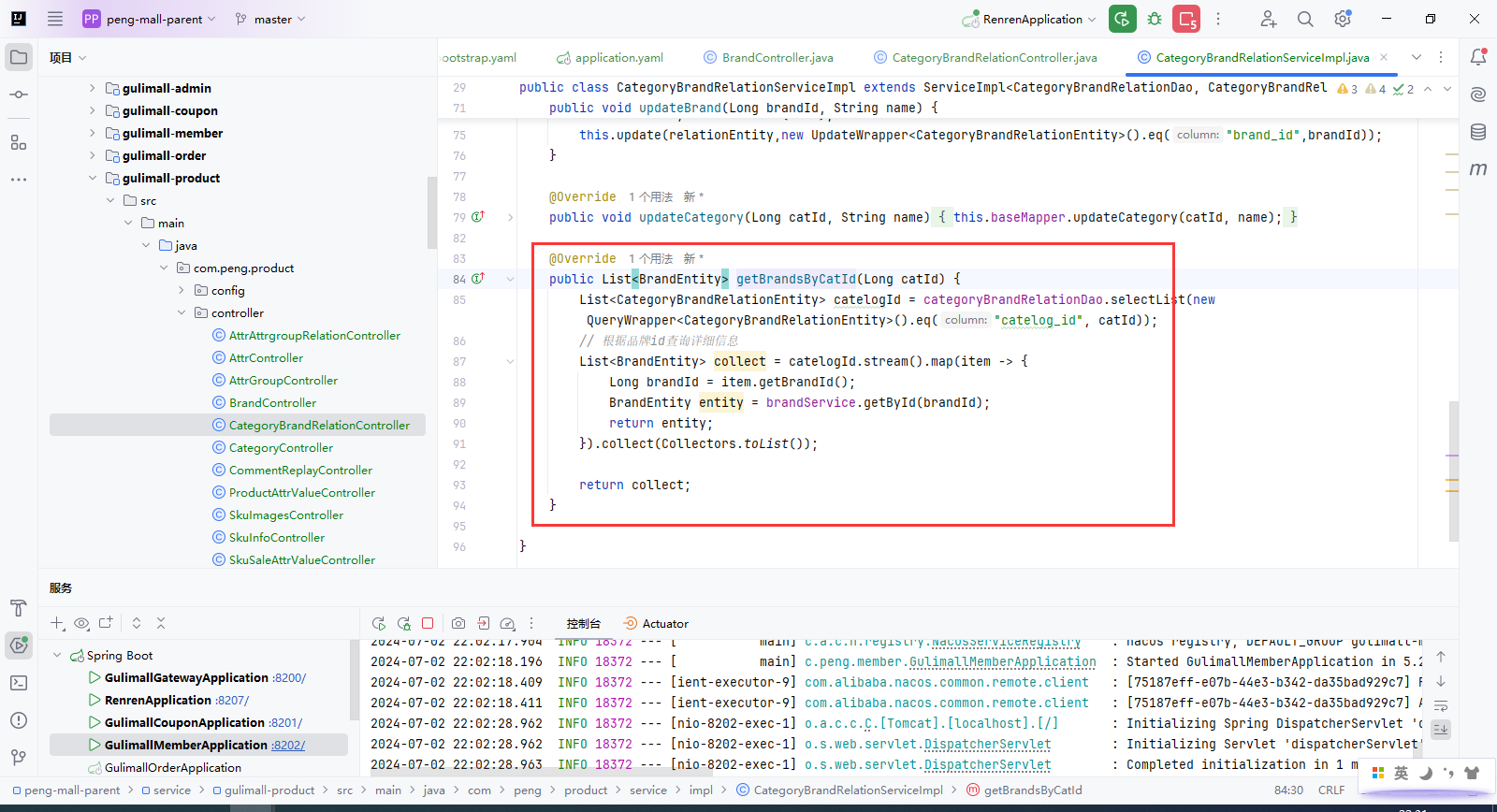This screenshot has height=812, width=1497.
Task: Click the GulimallMemberApplication class link in console
Action: point(1002,661)
